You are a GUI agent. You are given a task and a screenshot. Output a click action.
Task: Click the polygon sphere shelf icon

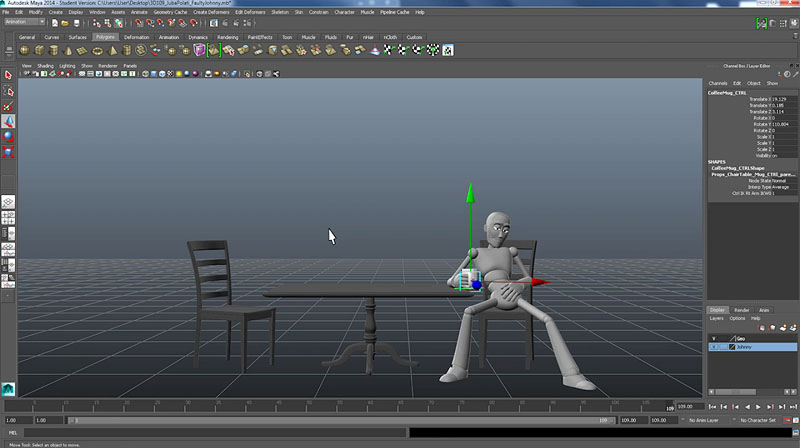pyautogui.click(x=25, y=50)
